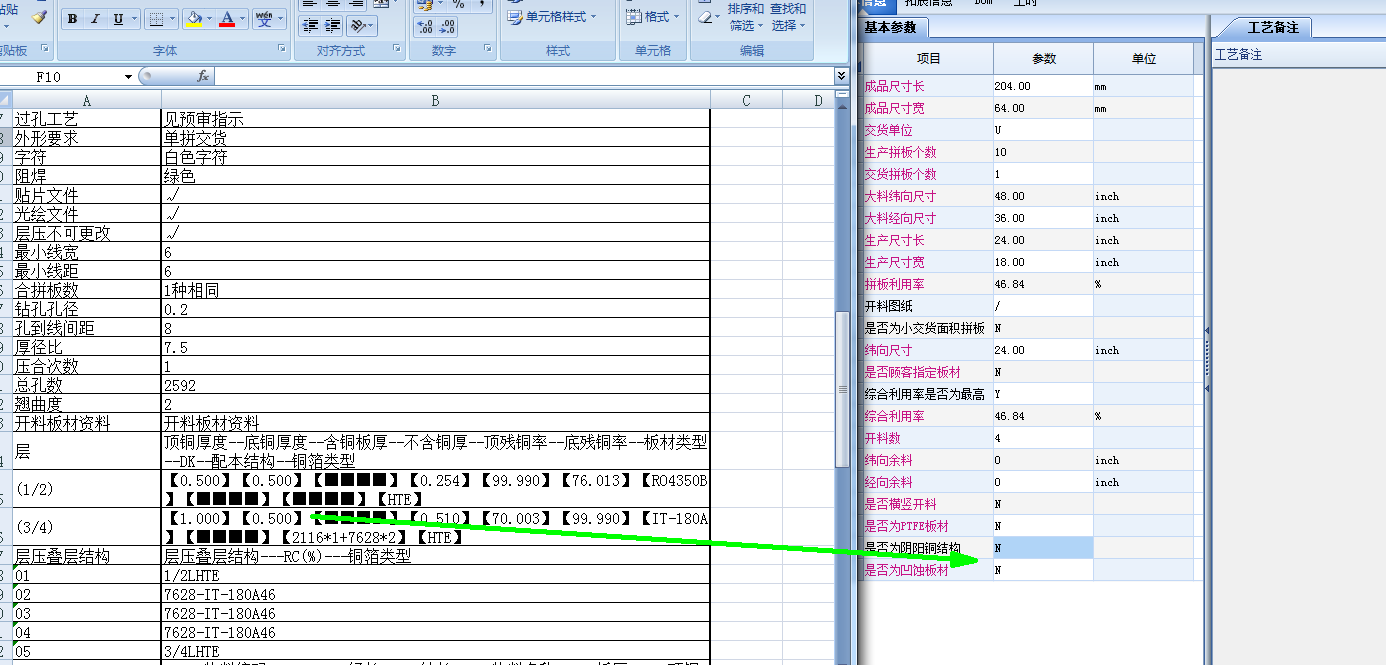Click 项目 column header
Screen dimensions: 1386x665
tap(928, 59)
